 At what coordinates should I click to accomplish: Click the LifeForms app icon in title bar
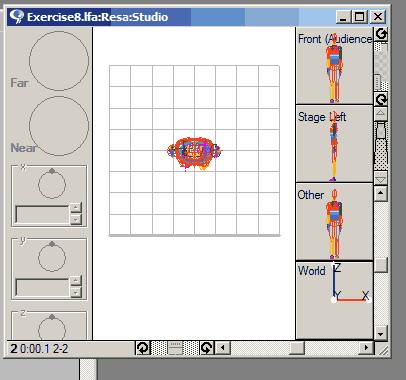(x=17, y=16)
